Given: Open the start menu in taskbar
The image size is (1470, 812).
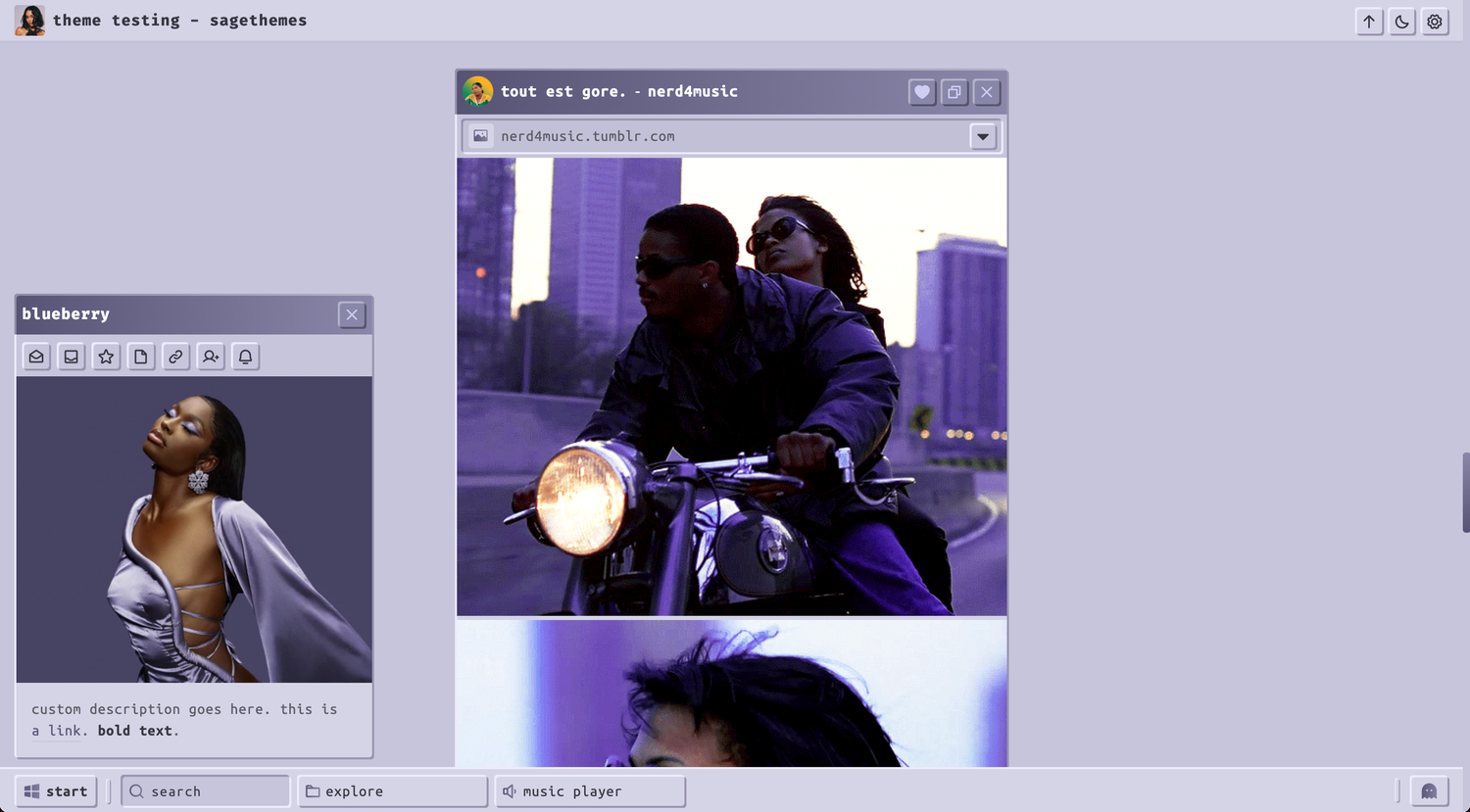Looking at the screenshot, I should pos(56,791).
